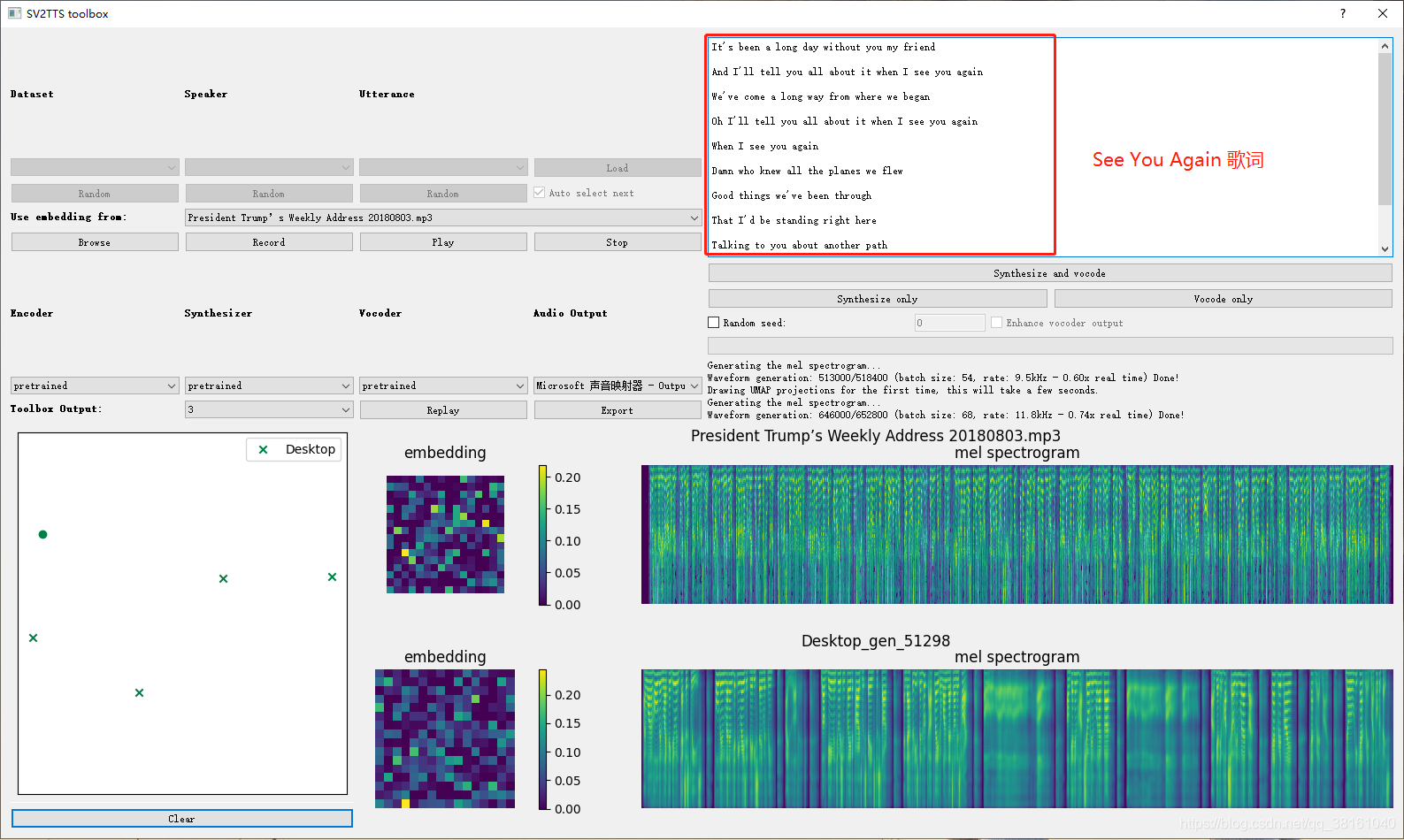Click the upper embedding heatmap
Viewport: 1404px width, 840px height.
coord(445,534)
